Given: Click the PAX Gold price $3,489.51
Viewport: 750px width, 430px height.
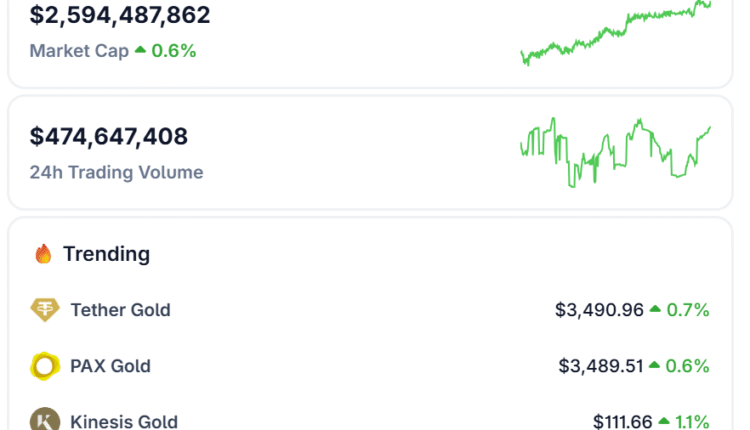Looking at the screenshot, I should pyautogui.click(x=600, y=366).
